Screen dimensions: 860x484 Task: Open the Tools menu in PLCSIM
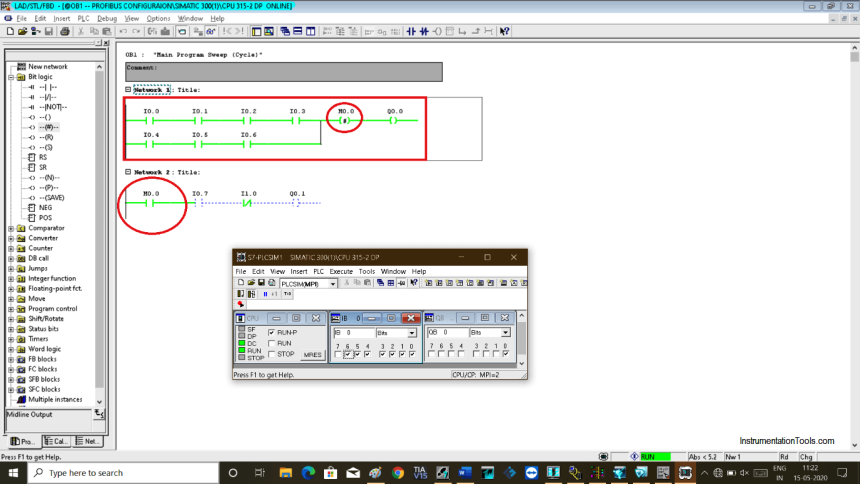tap(366, 271)
